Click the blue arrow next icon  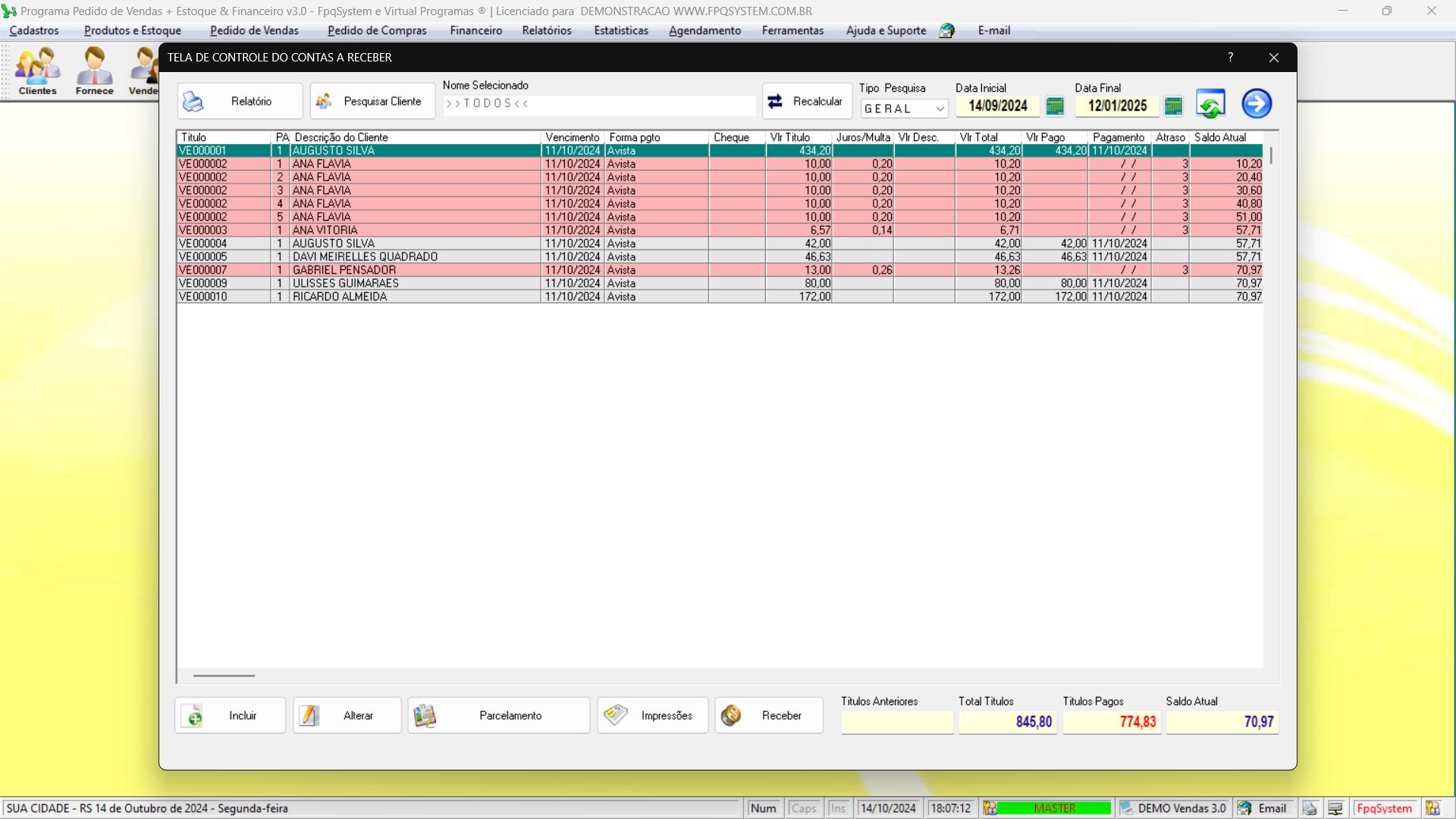click(x=1257, y=104)
